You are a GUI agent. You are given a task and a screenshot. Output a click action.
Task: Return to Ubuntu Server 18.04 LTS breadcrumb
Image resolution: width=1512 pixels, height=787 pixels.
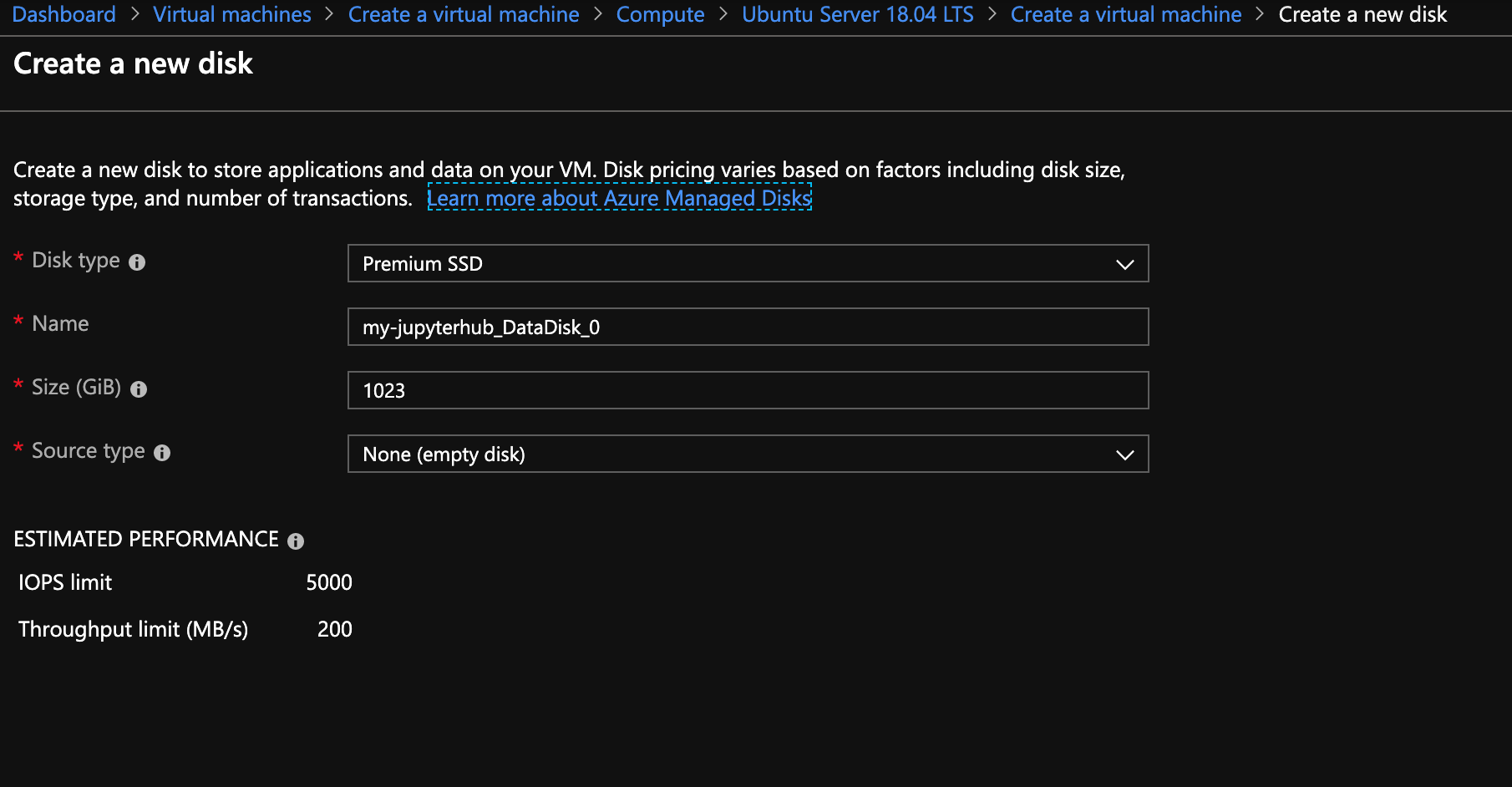[857, 14]
